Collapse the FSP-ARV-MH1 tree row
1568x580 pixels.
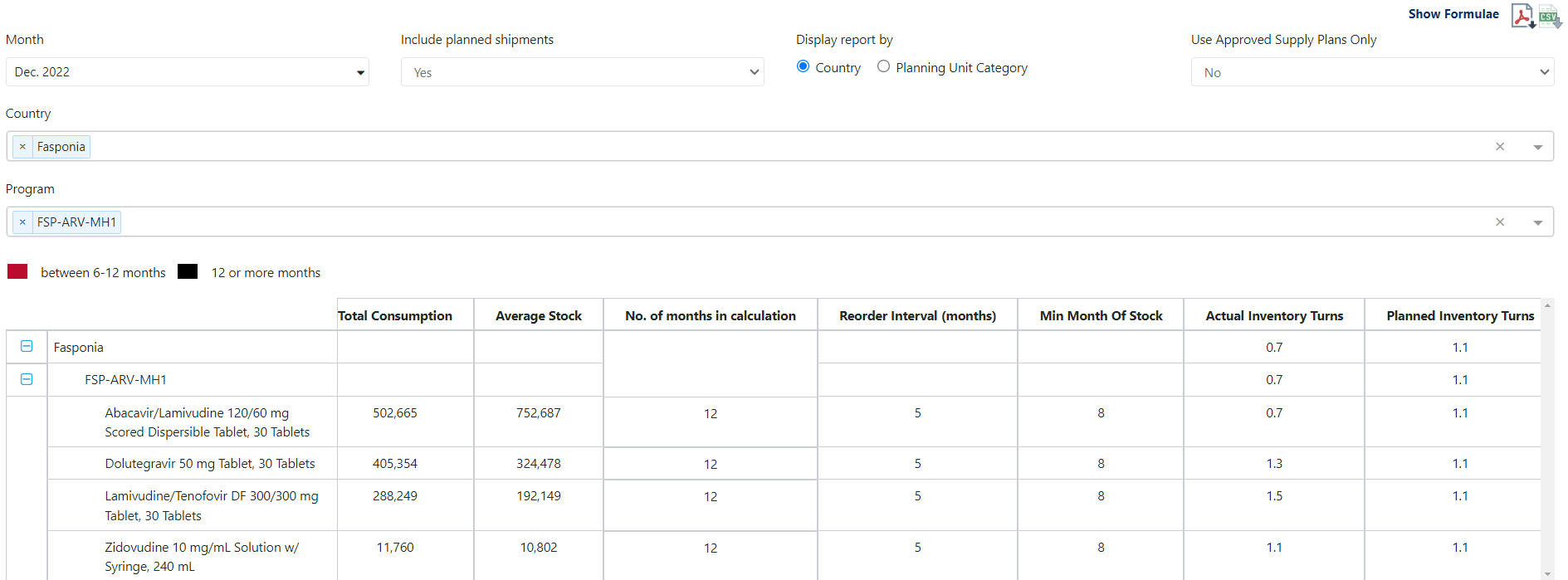pos(27,379)
